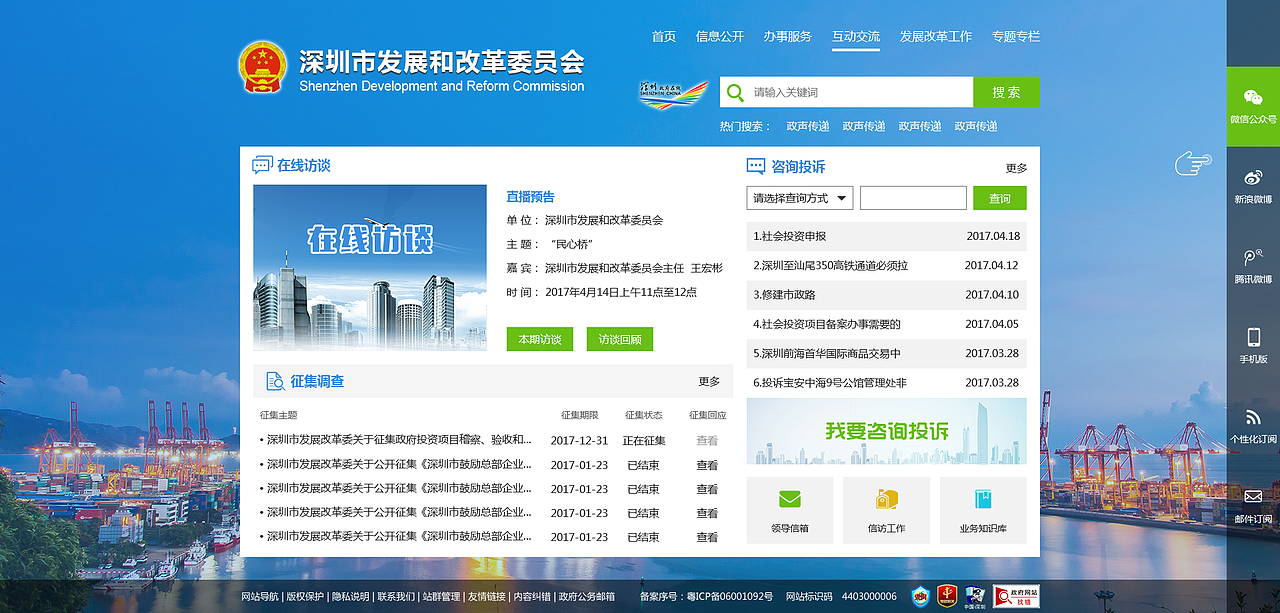
Task: Open the 信息公开 navigation item
Action: [720, 36]
